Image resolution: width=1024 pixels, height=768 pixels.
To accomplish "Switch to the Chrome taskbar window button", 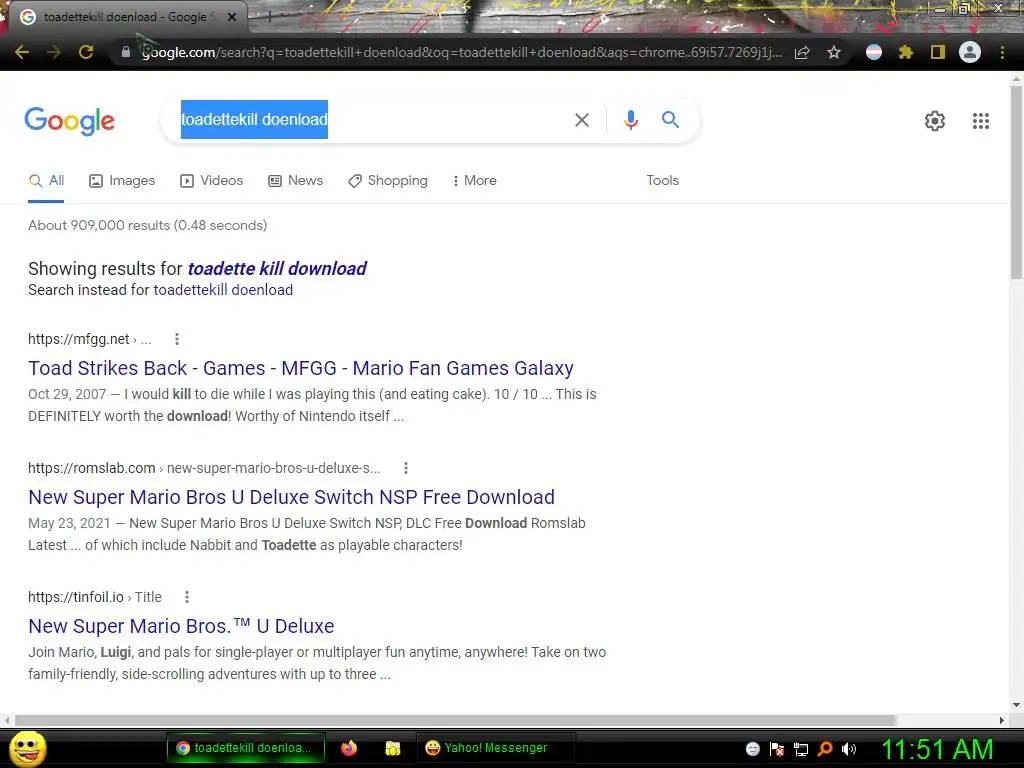I will [246, 748].
